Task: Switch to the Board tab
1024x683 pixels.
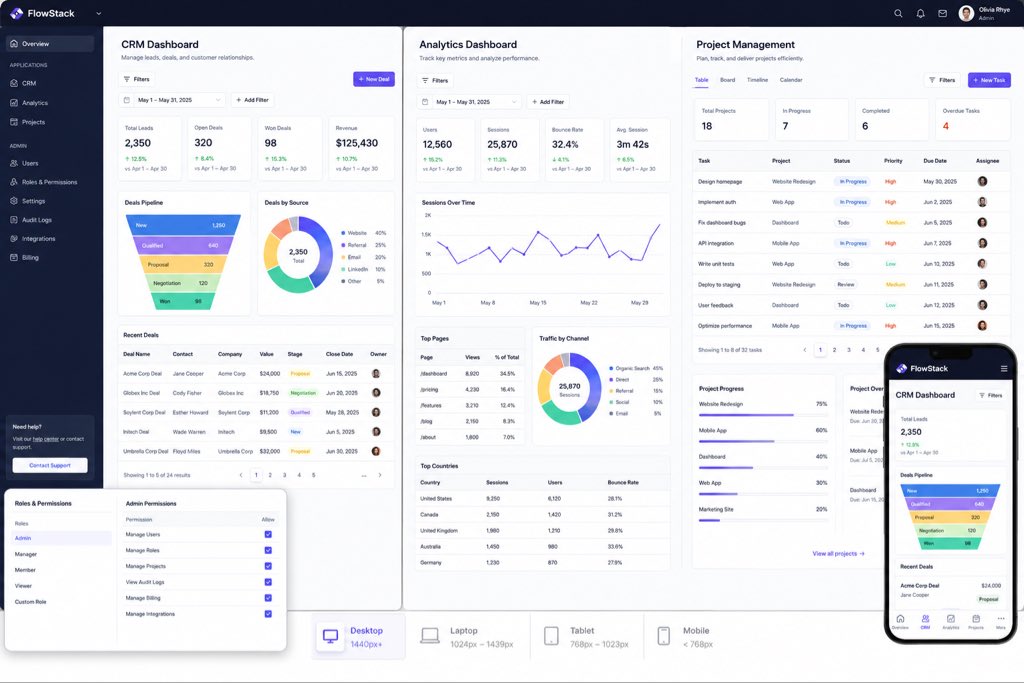Action: pyautogui.click(x=728, y=80)
